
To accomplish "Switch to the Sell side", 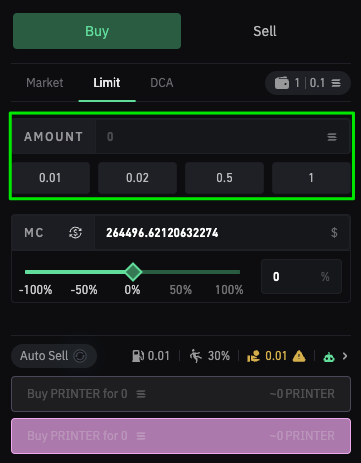I will click(x=265, y=31).
